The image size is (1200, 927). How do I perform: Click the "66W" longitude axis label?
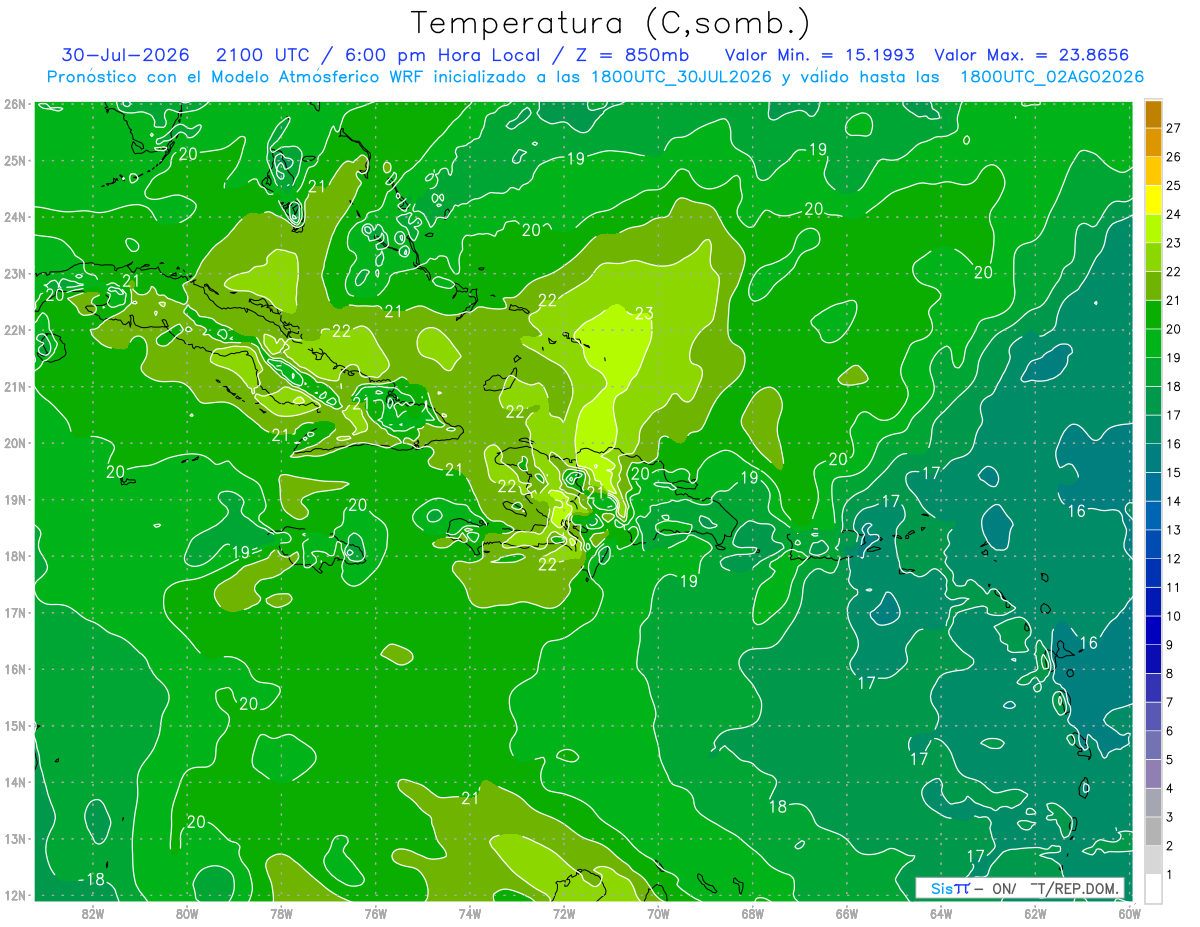coord(847,912)
